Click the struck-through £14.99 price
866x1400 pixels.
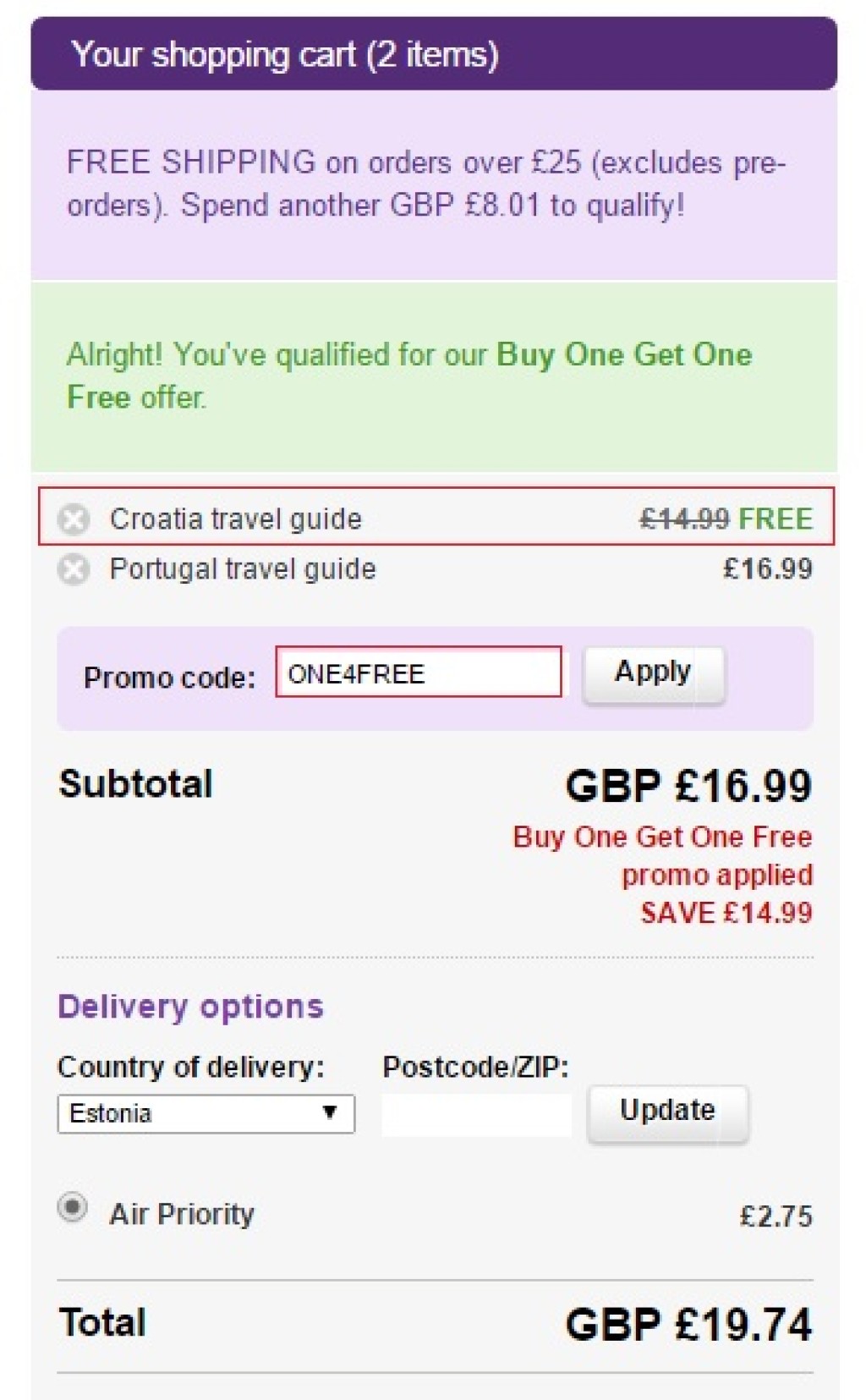(x=684, y=519)
